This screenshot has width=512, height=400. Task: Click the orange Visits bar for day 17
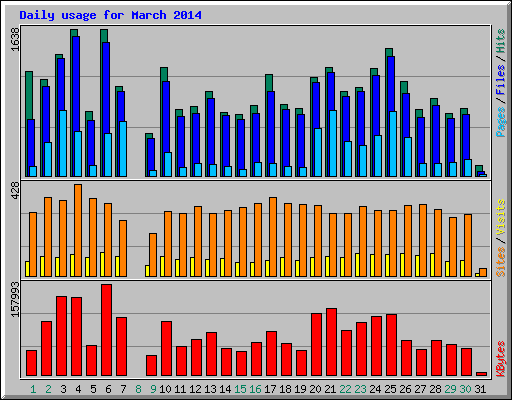point(273,237)
